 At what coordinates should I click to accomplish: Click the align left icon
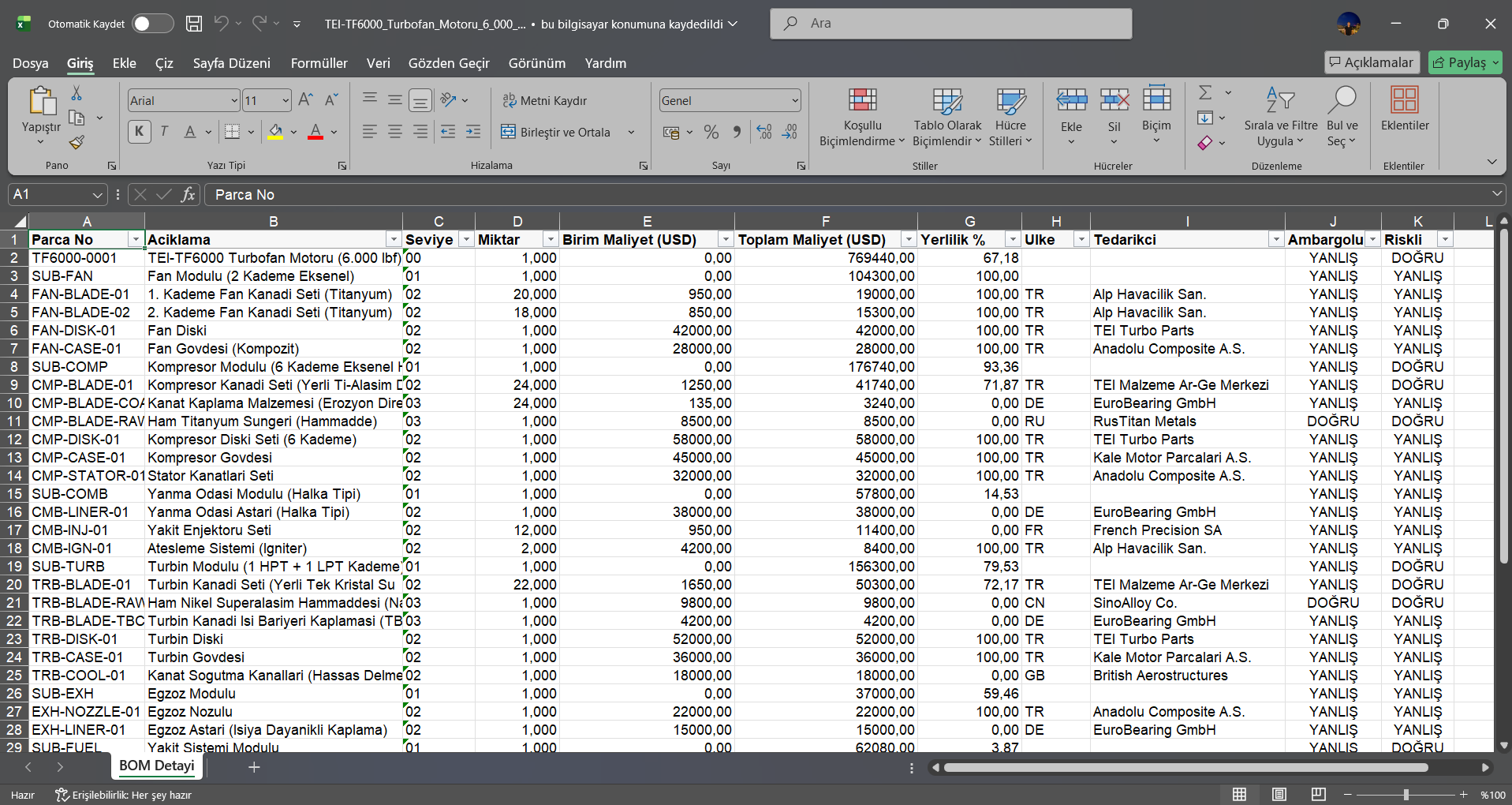[x=370, y=132]
